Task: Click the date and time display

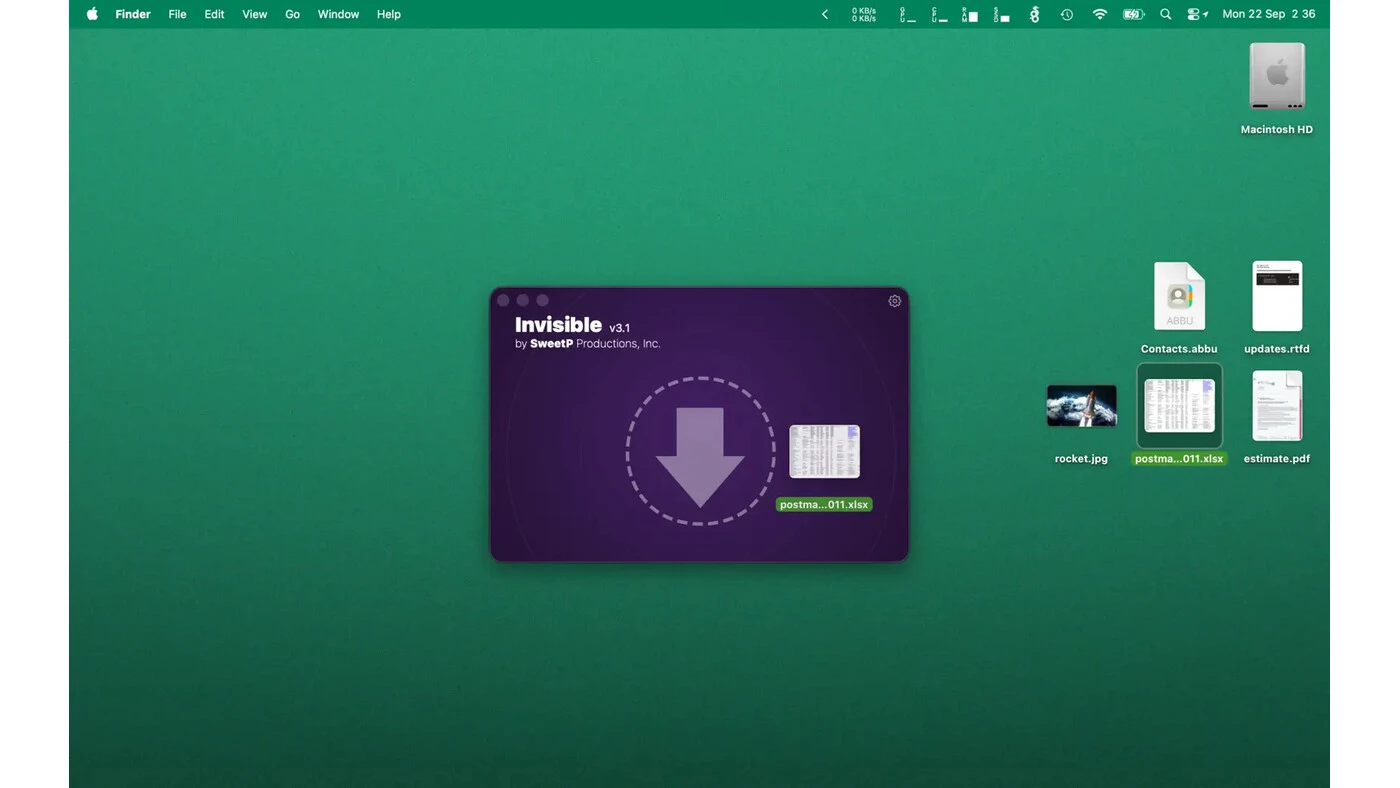Action: click(x=1269, y=14)
